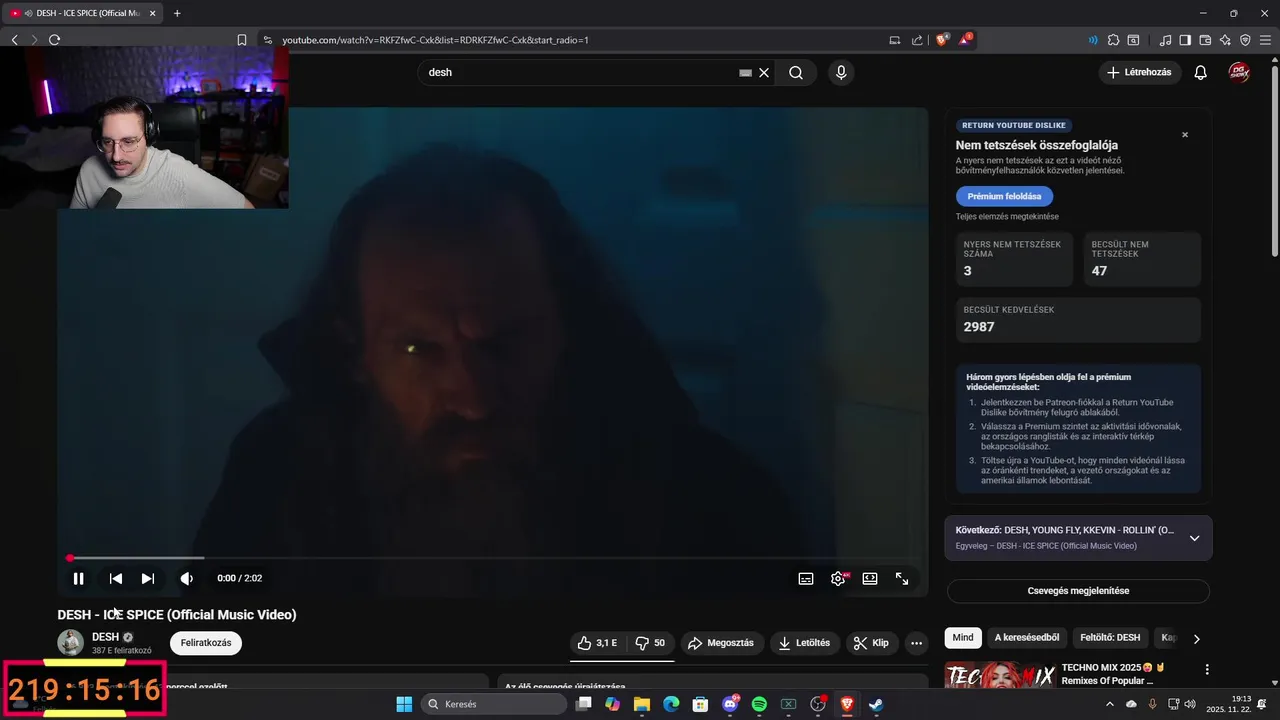1280x720 pixels.
Task: Open DESH channel avatar
Action: point(70,643)
